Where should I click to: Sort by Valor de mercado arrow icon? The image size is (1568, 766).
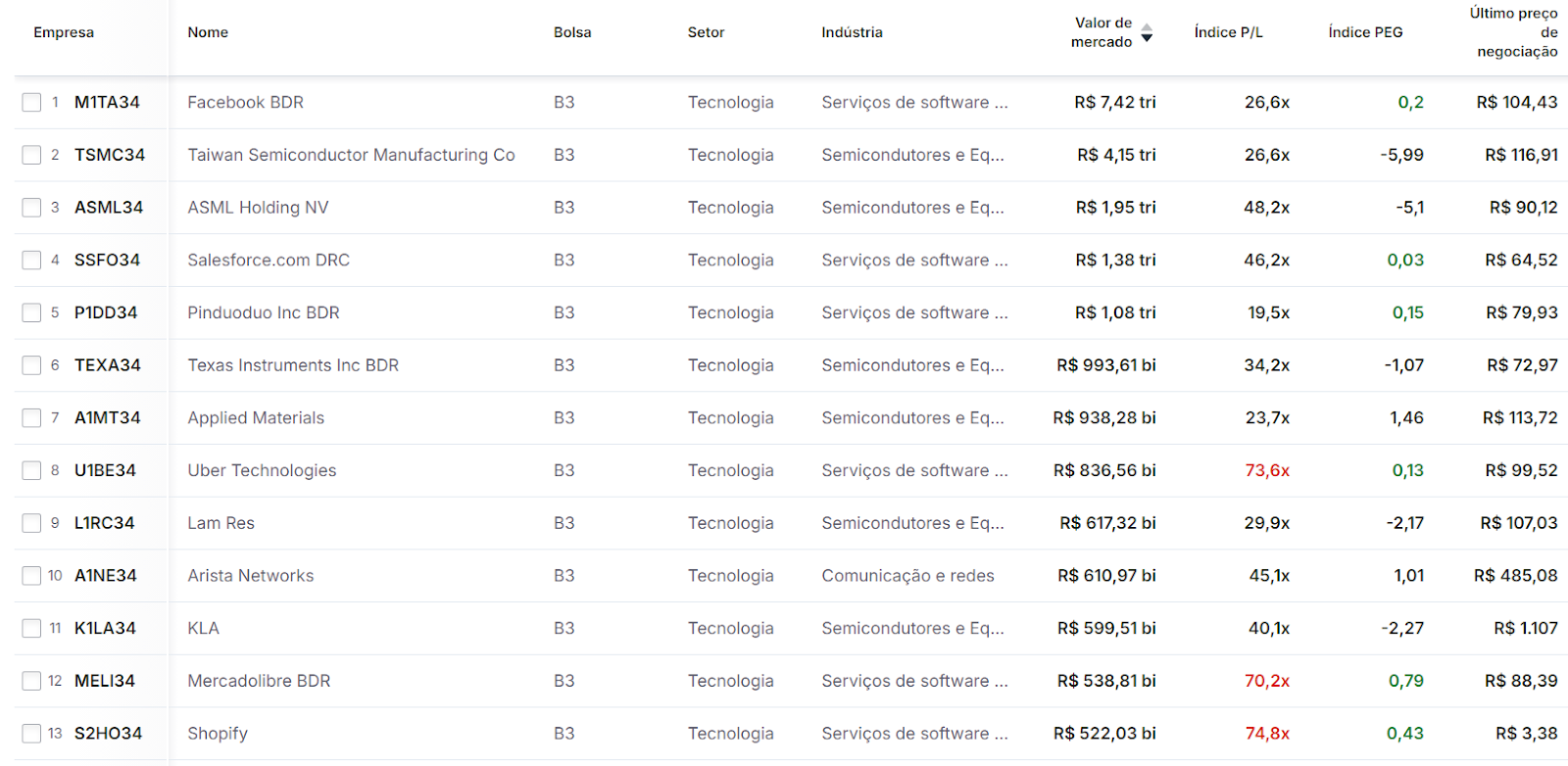pyautogui.click(x=1147, y=32)
